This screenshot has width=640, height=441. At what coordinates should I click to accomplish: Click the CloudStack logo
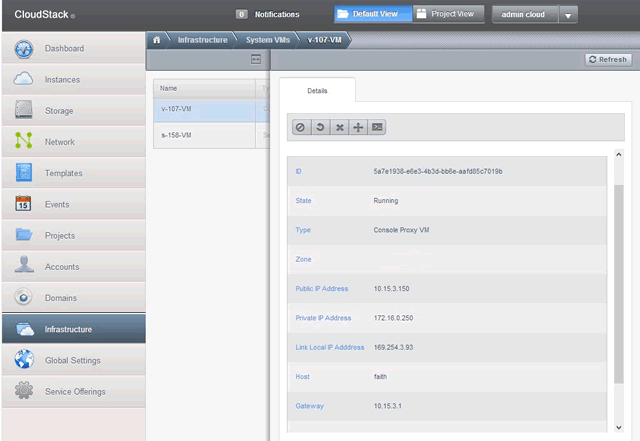(x=44, y=14)
